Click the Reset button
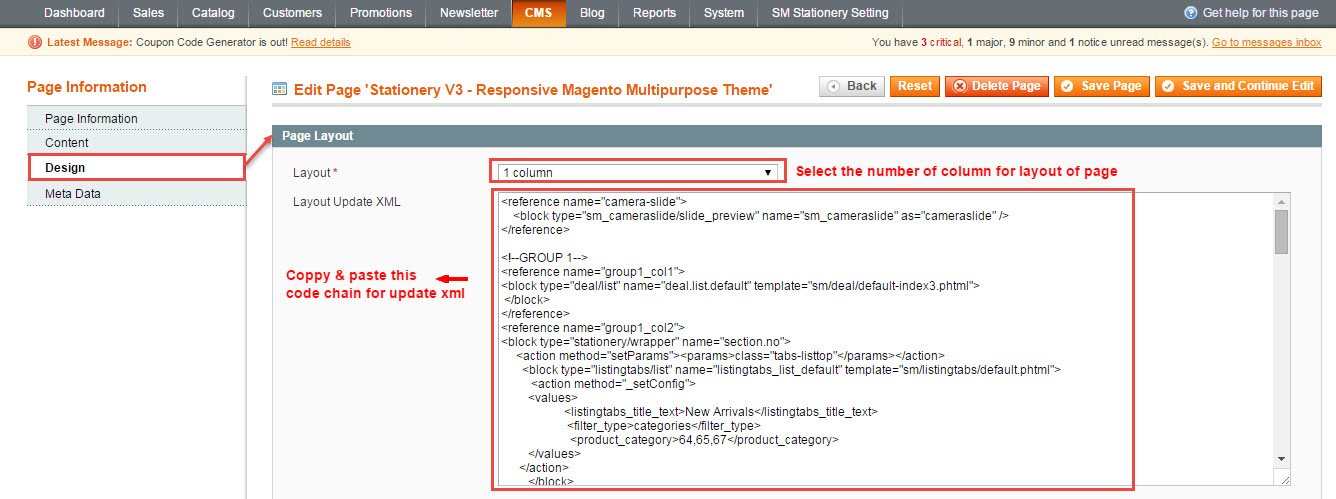The width and height of the screenshot is (1336, 499). [x=914, y=86]
